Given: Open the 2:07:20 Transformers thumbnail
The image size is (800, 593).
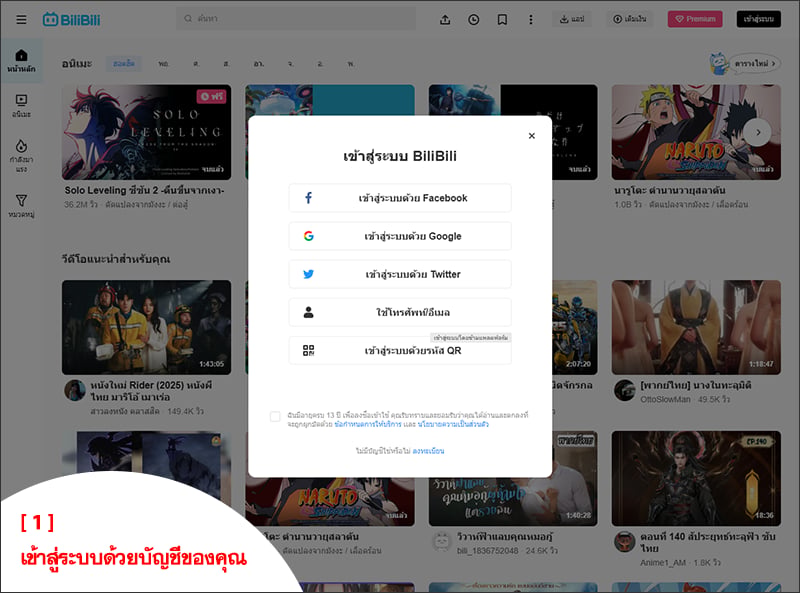Looking at the screenshot, I should tap(575, 327).
